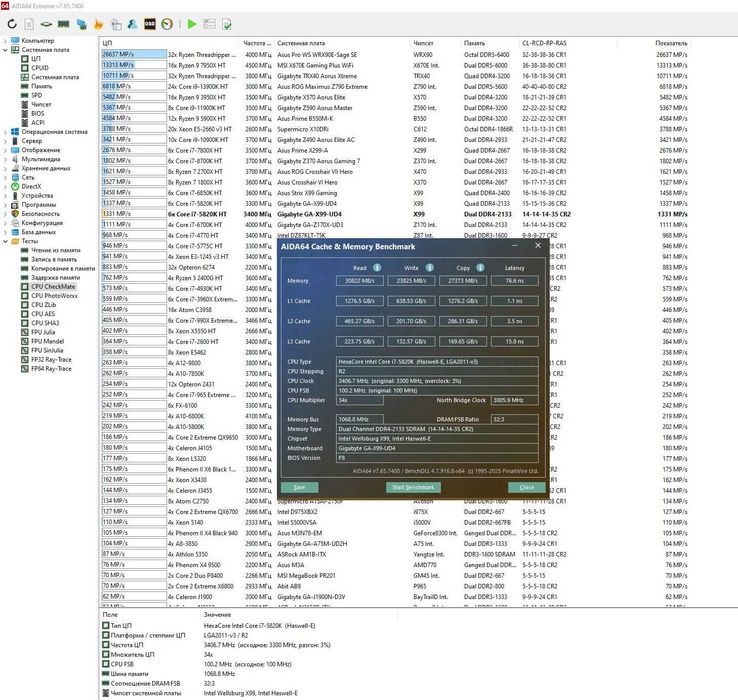738x700 pixels.
Task: Collapse the Тесты tree node
Action: tap(5, 241)
